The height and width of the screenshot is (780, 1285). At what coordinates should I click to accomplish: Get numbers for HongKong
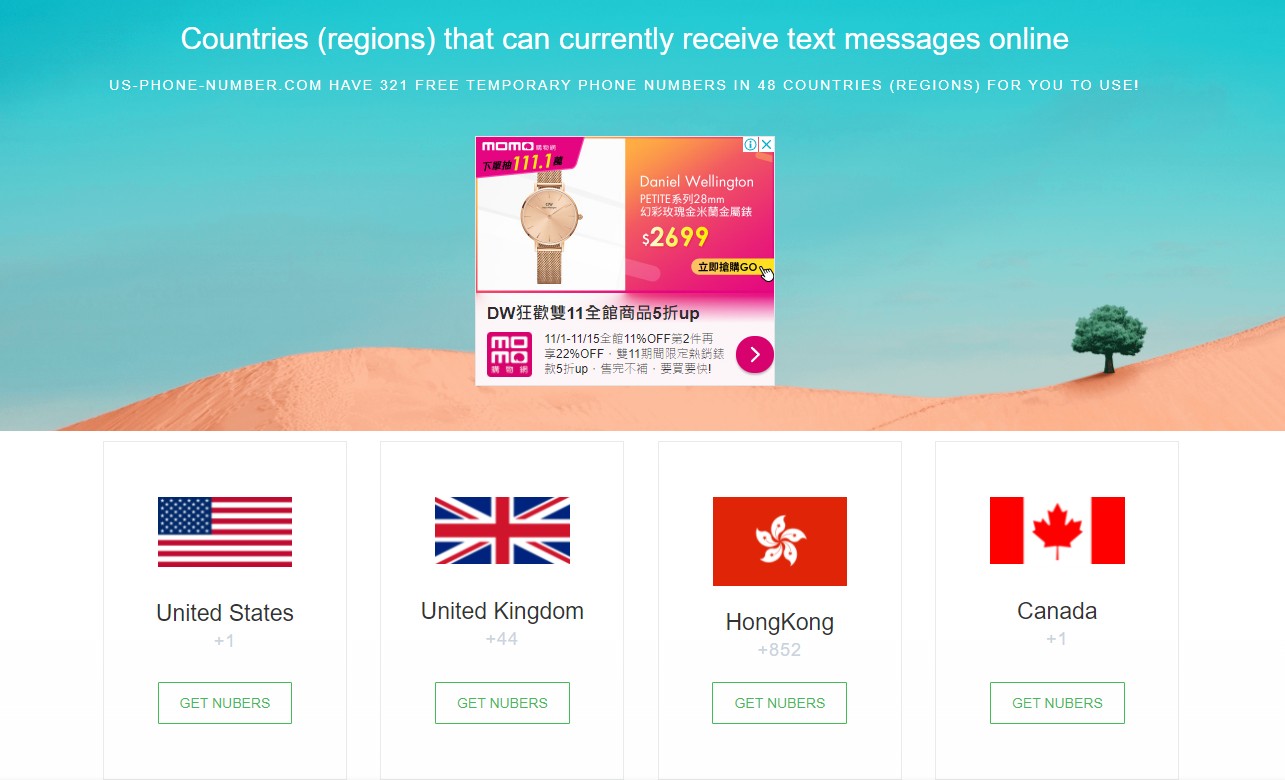780,703
